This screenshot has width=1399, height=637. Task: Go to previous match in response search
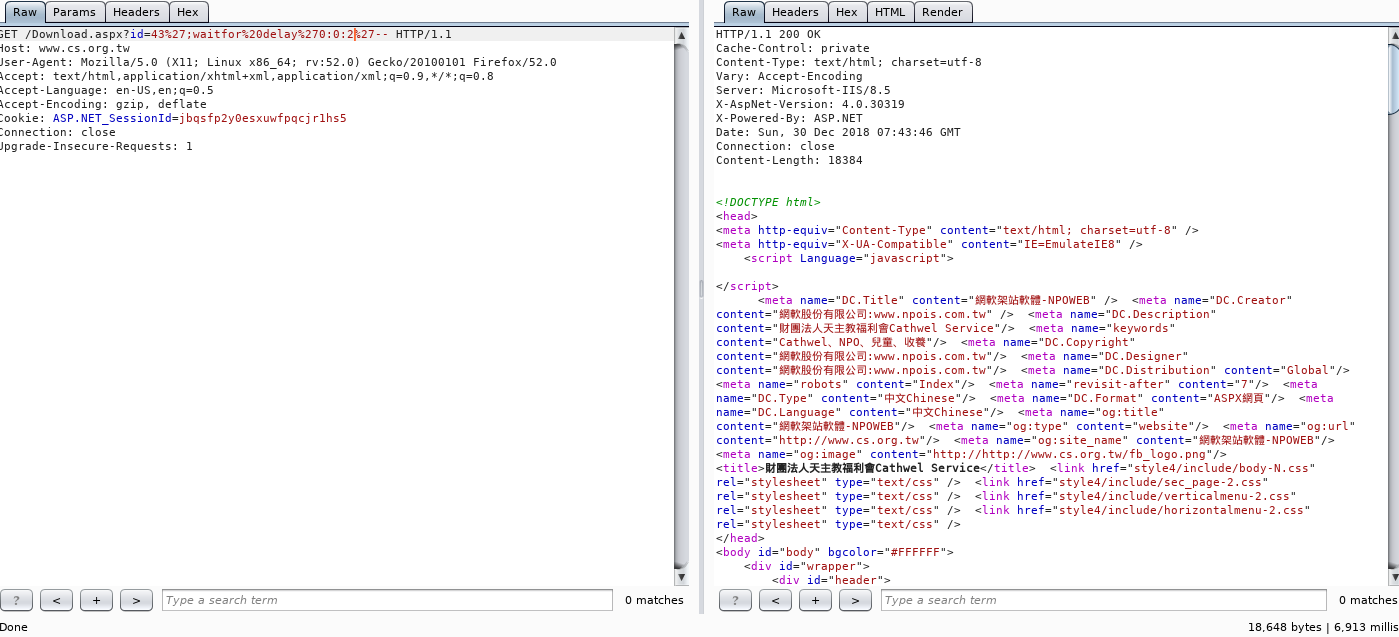pos(775,600)
